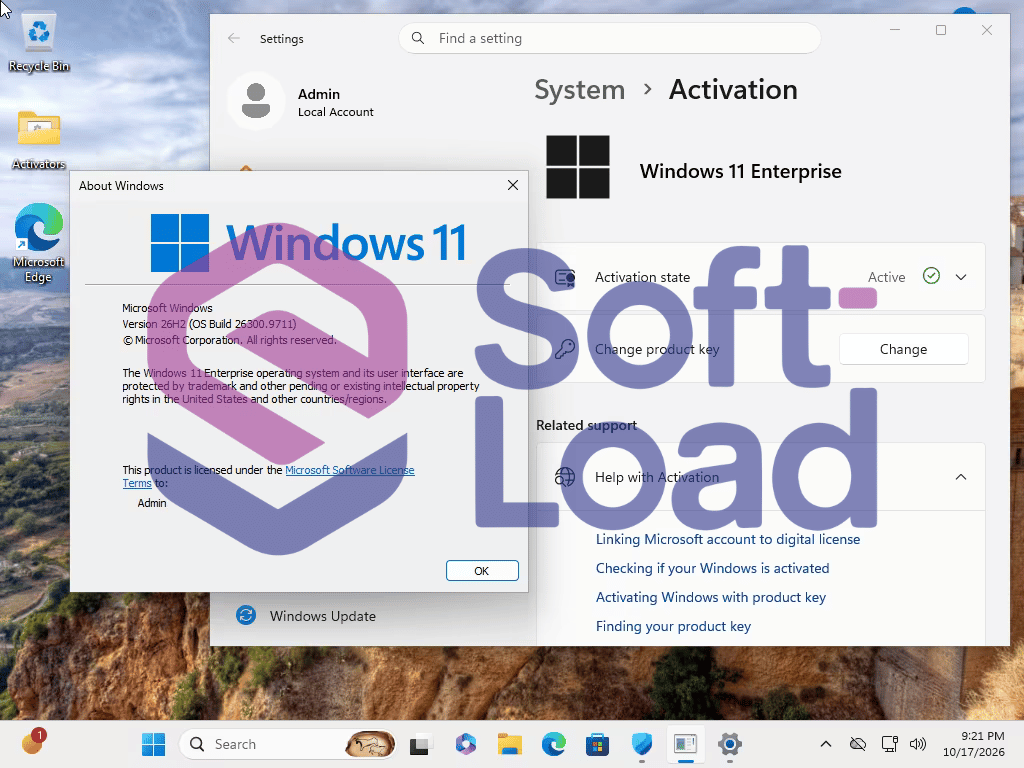Click the Activation state row label
This screenshot has height=768, width=1024.
point(642,277)
